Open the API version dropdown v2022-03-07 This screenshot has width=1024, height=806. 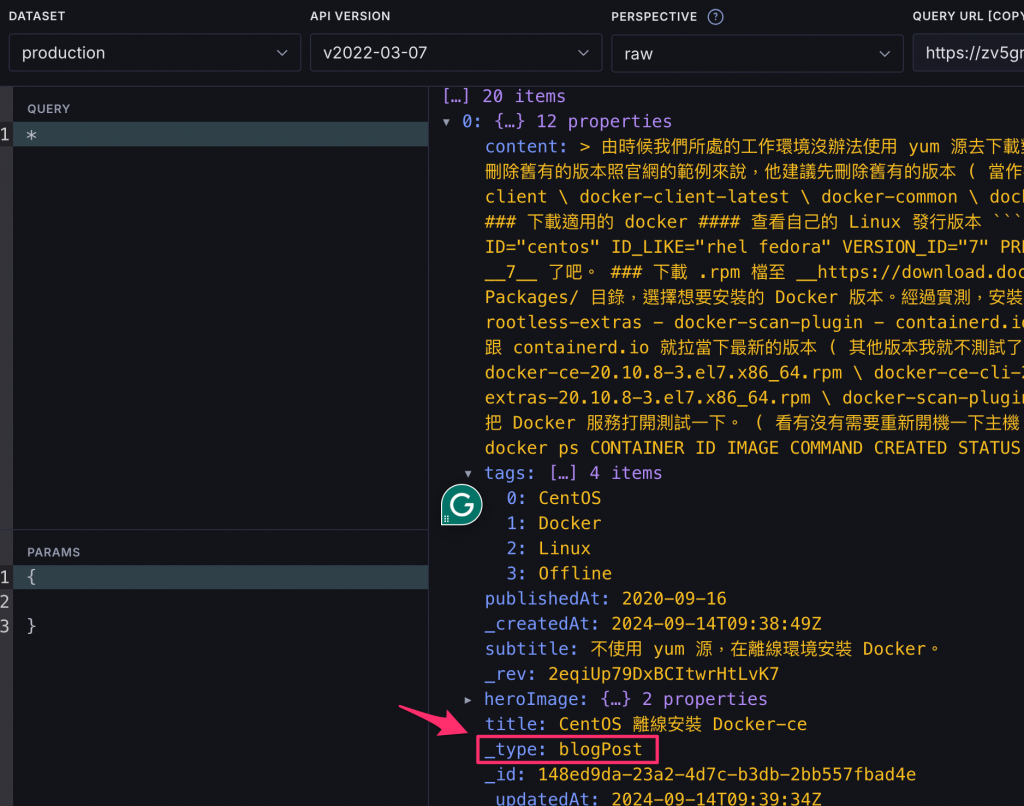point(456,53)
